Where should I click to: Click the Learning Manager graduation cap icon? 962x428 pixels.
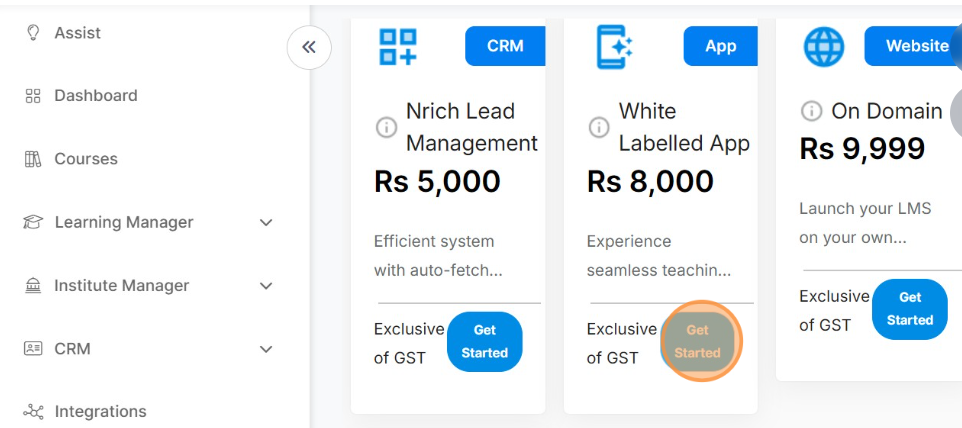(33, 222)
